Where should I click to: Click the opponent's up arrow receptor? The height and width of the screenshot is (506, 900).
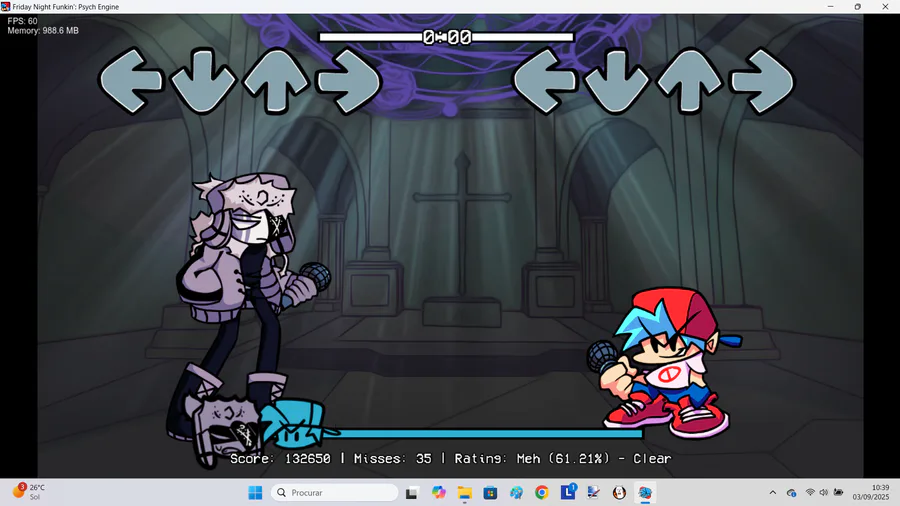point(276,80)
